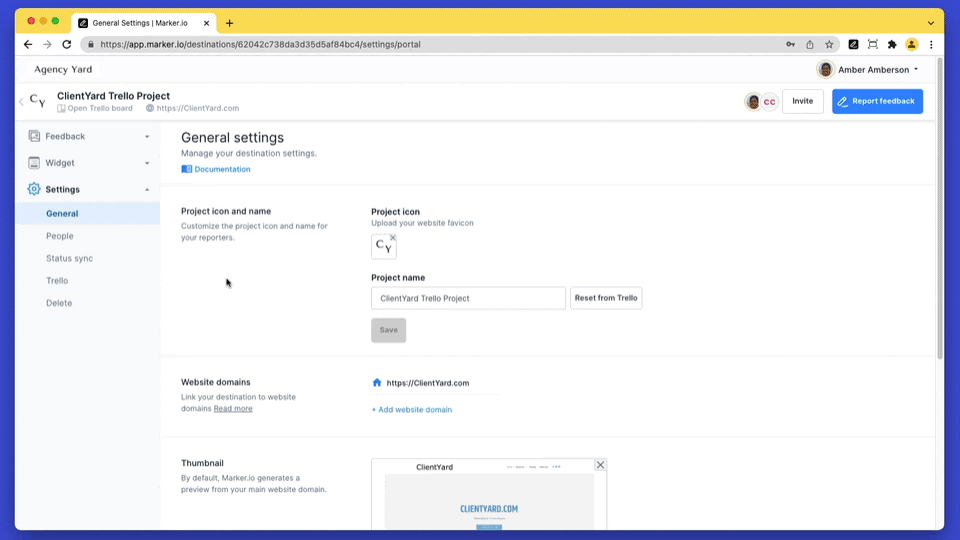
Task: Click the CC member avatar
Action: tap(770, 102)
